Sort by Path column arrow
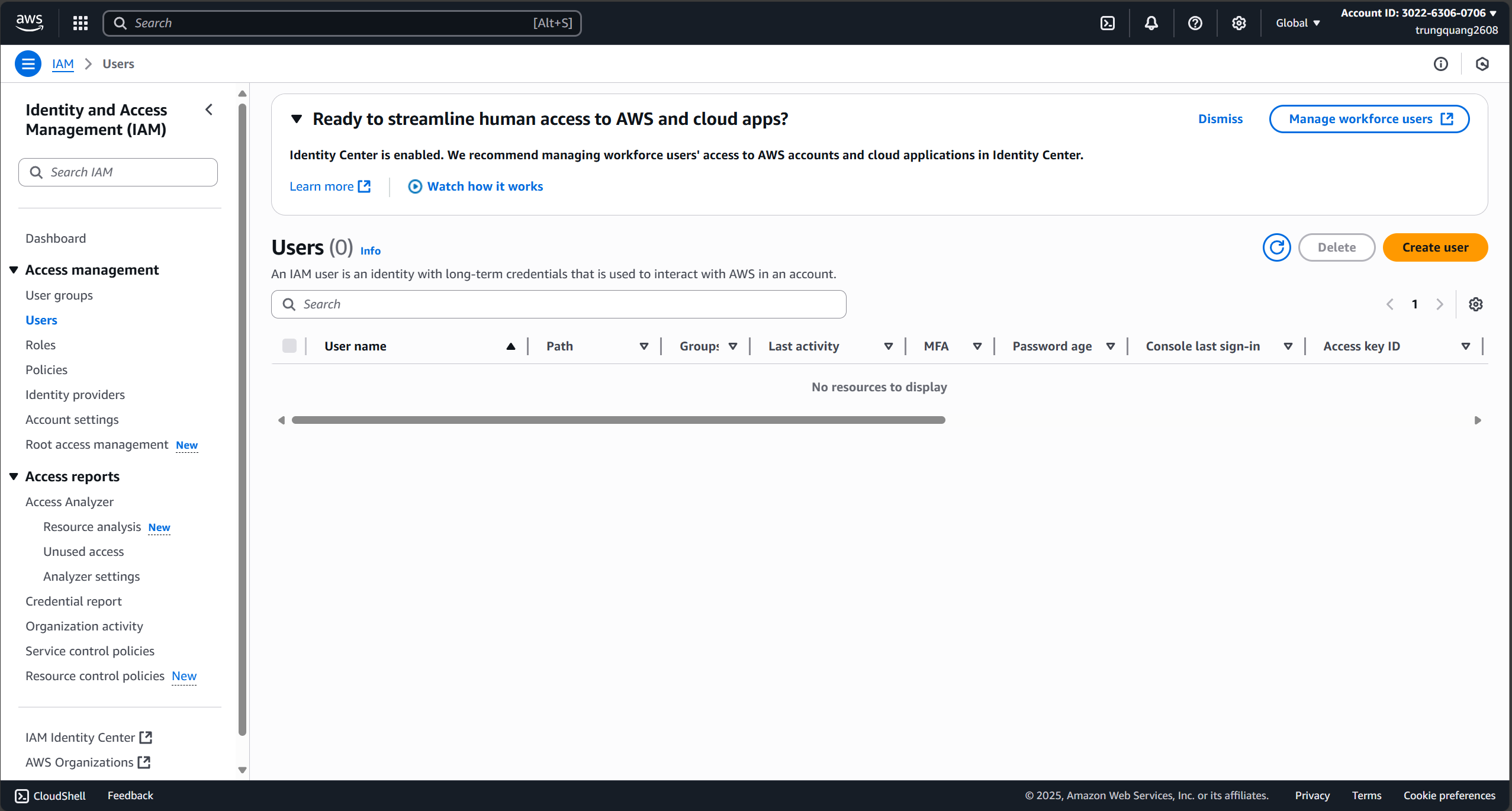1512x811 pixels. [x=644, y=346]
